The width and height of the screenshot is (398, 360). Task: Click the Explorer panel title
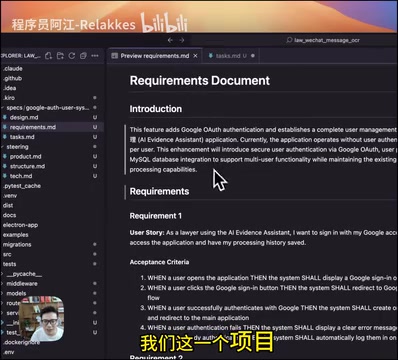click(x=21, y=56)
